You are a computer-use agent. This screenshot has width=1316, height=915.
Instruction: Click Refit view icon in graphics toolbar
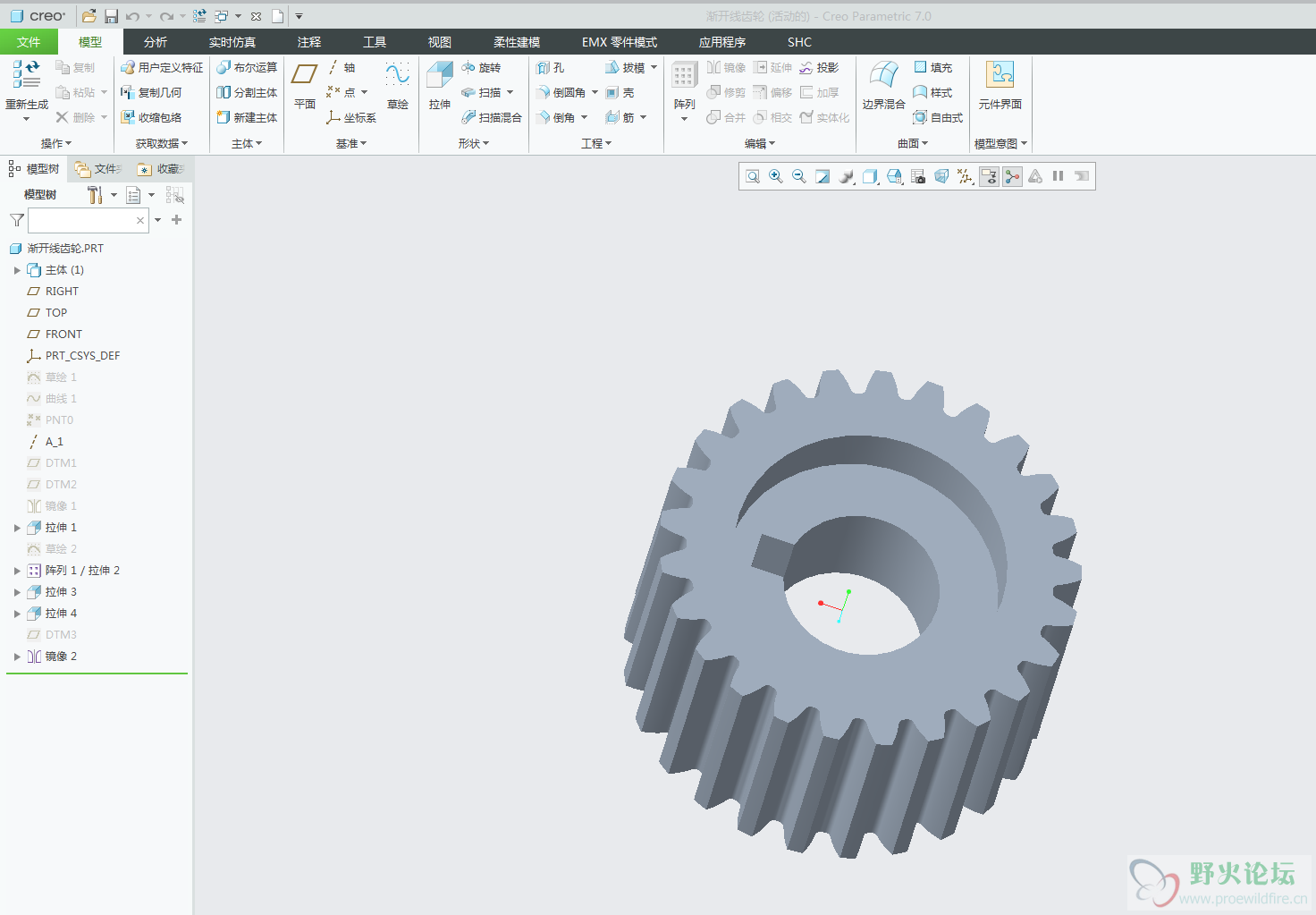pos(753,176)
